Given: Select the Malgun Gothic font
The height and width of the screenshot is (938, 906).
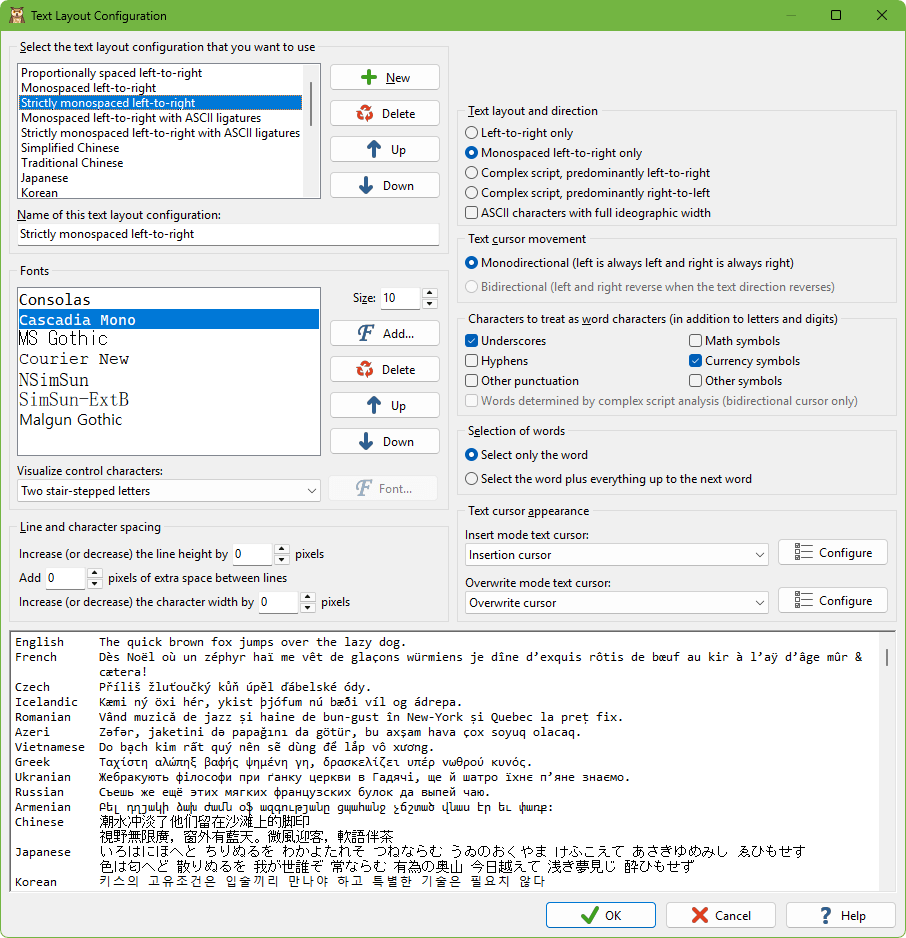Looking at the screenshot, I should coord(169,420).
